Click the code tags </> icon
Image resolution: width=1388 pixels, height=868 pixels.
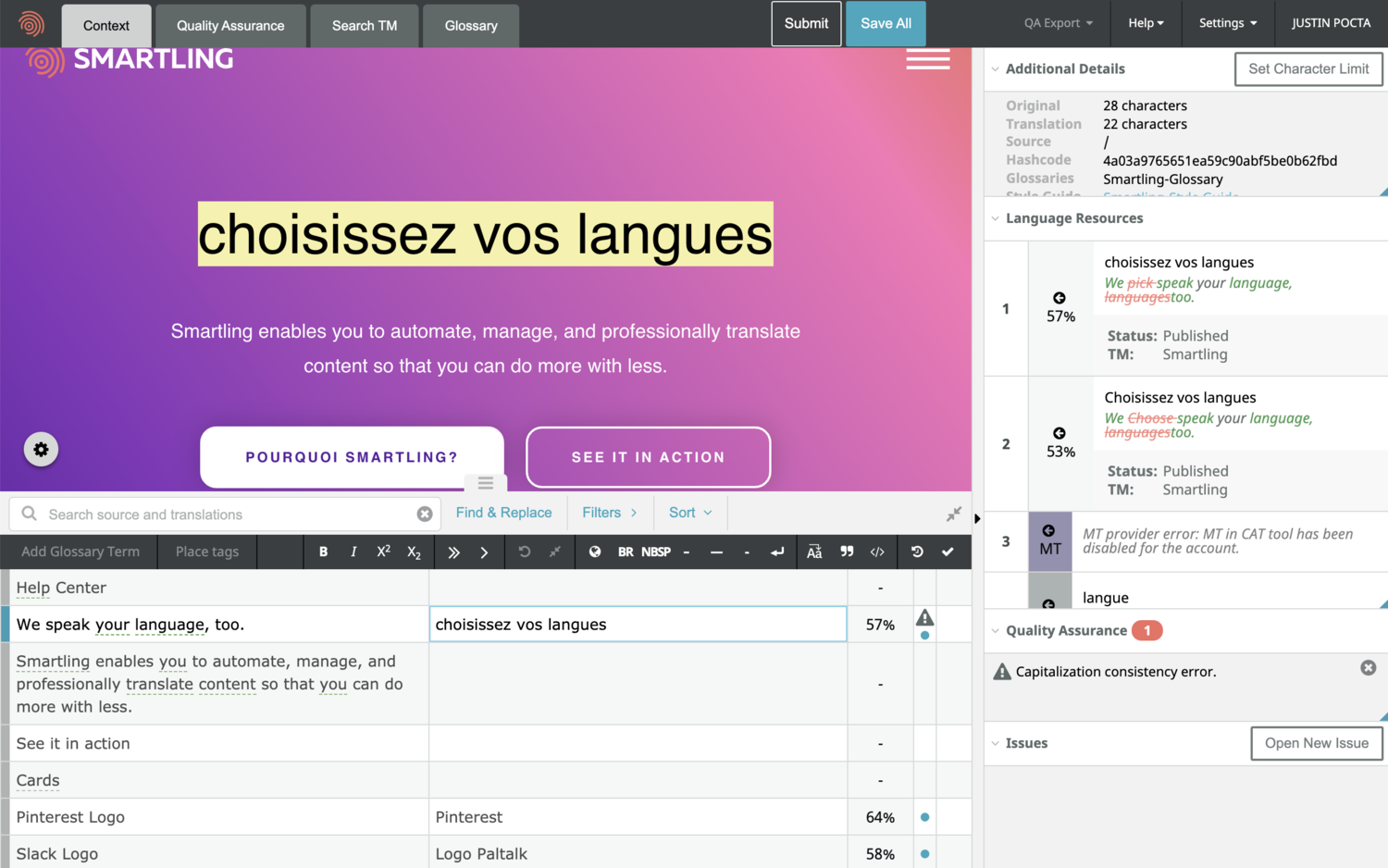coord(877,552)
